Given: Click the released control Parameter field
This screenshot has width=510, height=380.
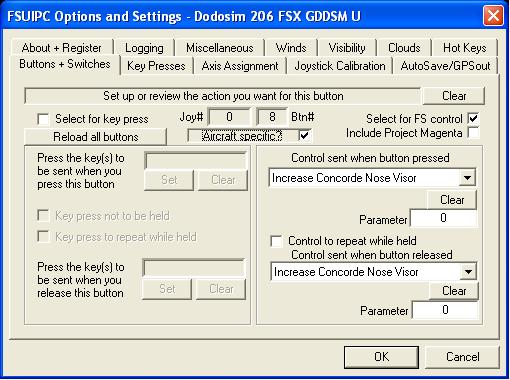Looking at the screenshot, I should [445, 310].
